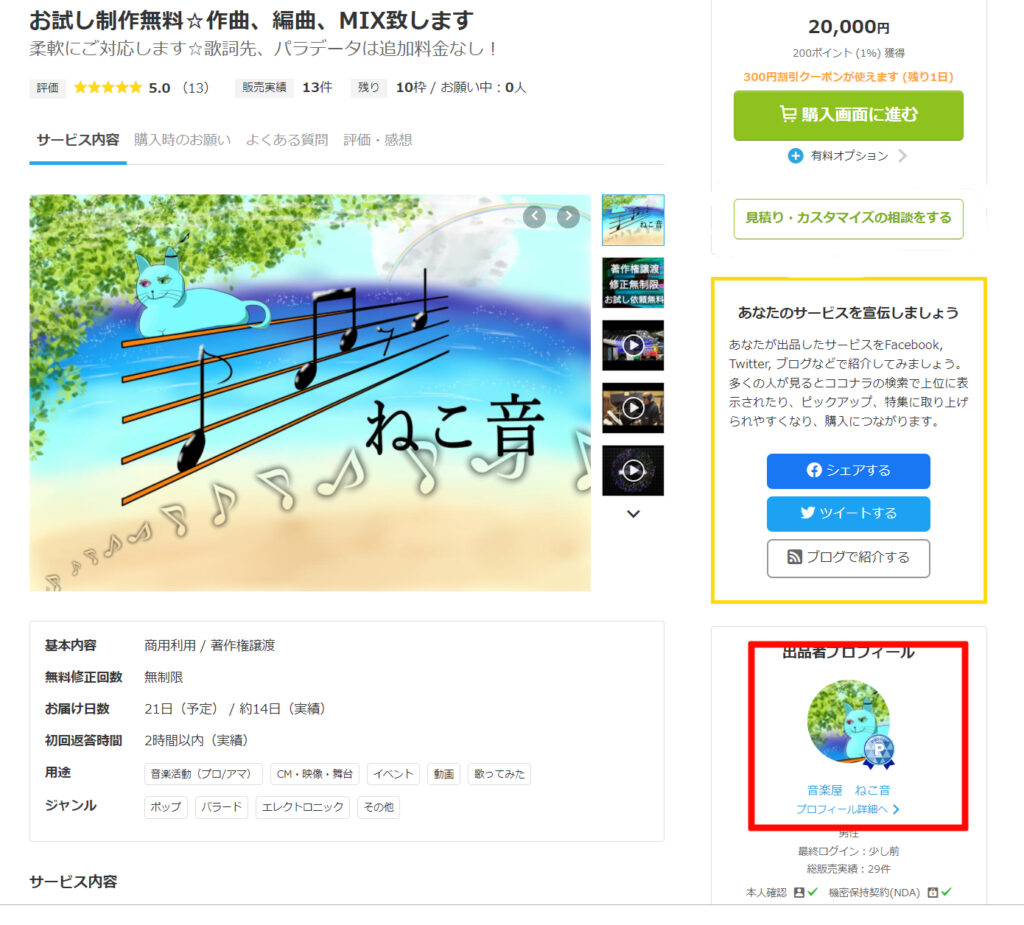Click the next image arrow on slideshow

click(568, 216)
